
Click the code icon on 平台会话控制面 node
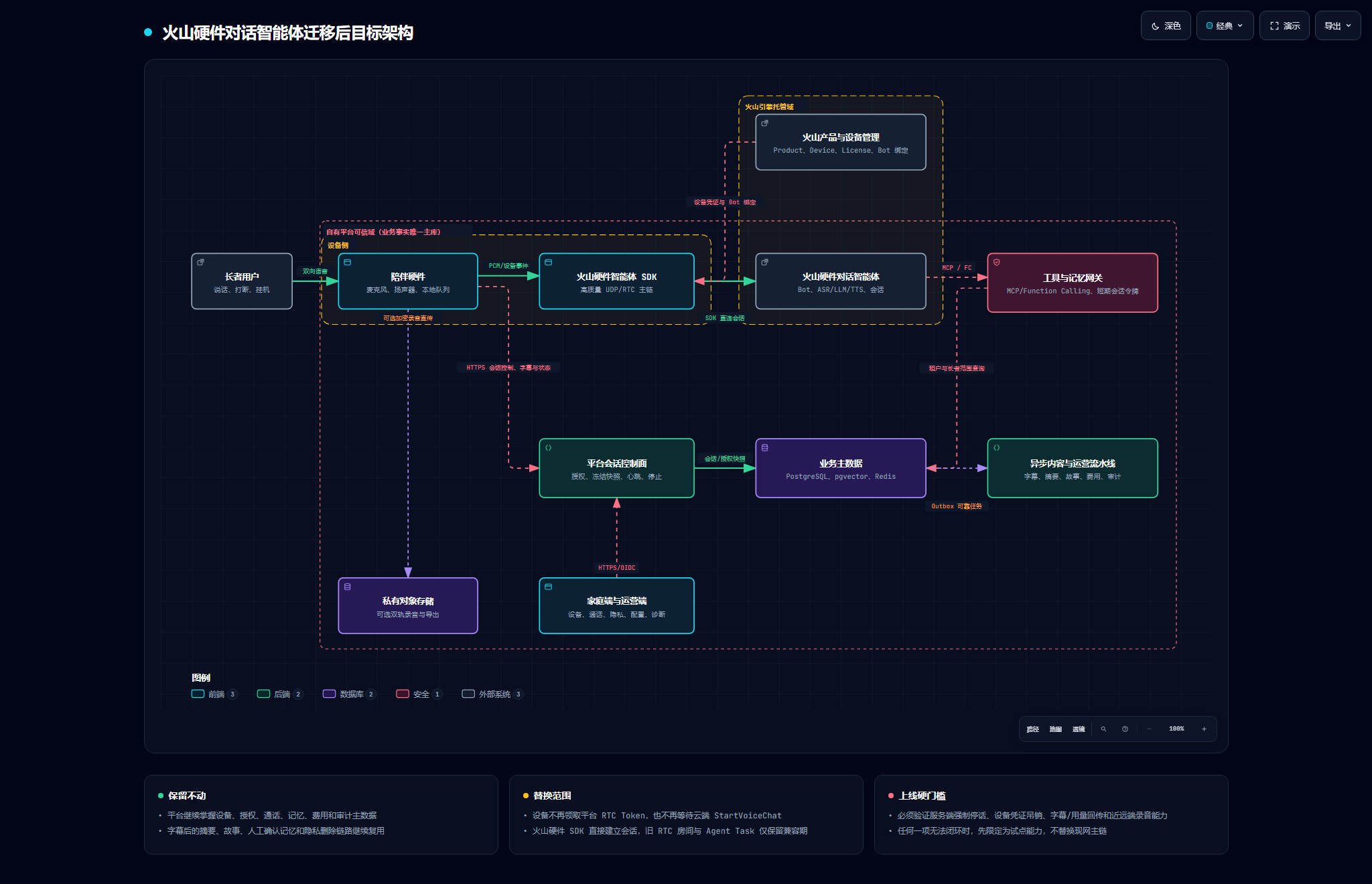click(549, 447)
